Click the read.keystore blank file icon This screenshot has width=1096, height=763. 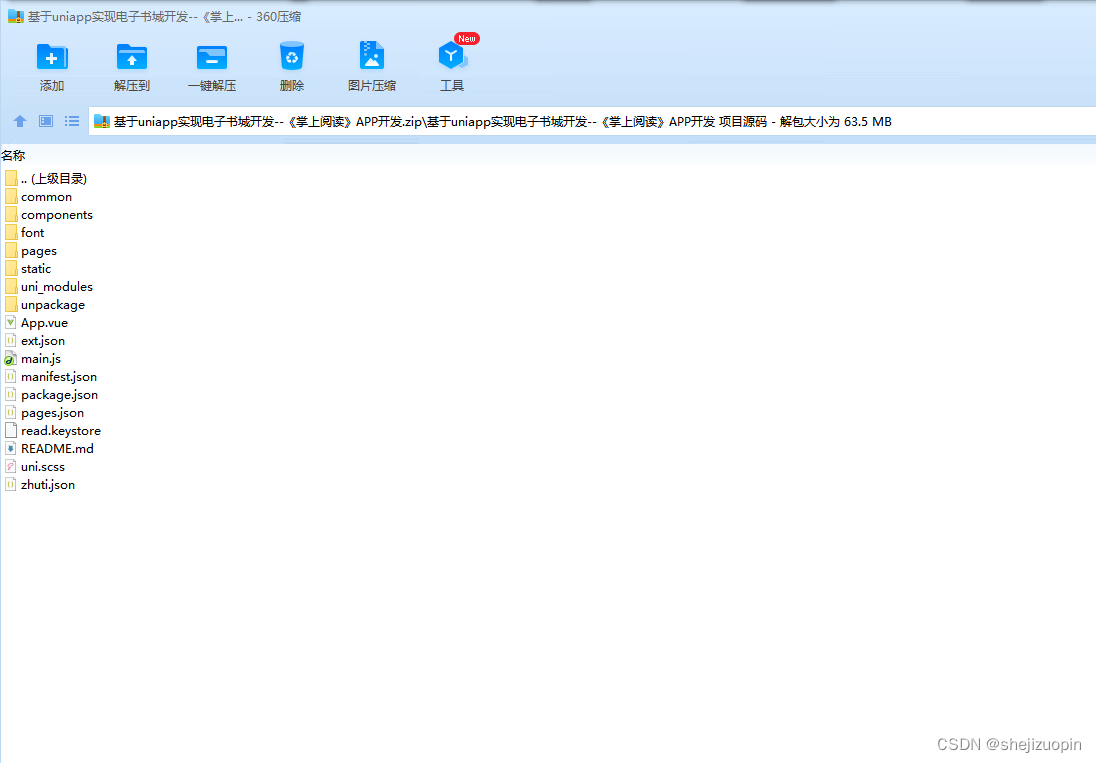coord(10,431)
